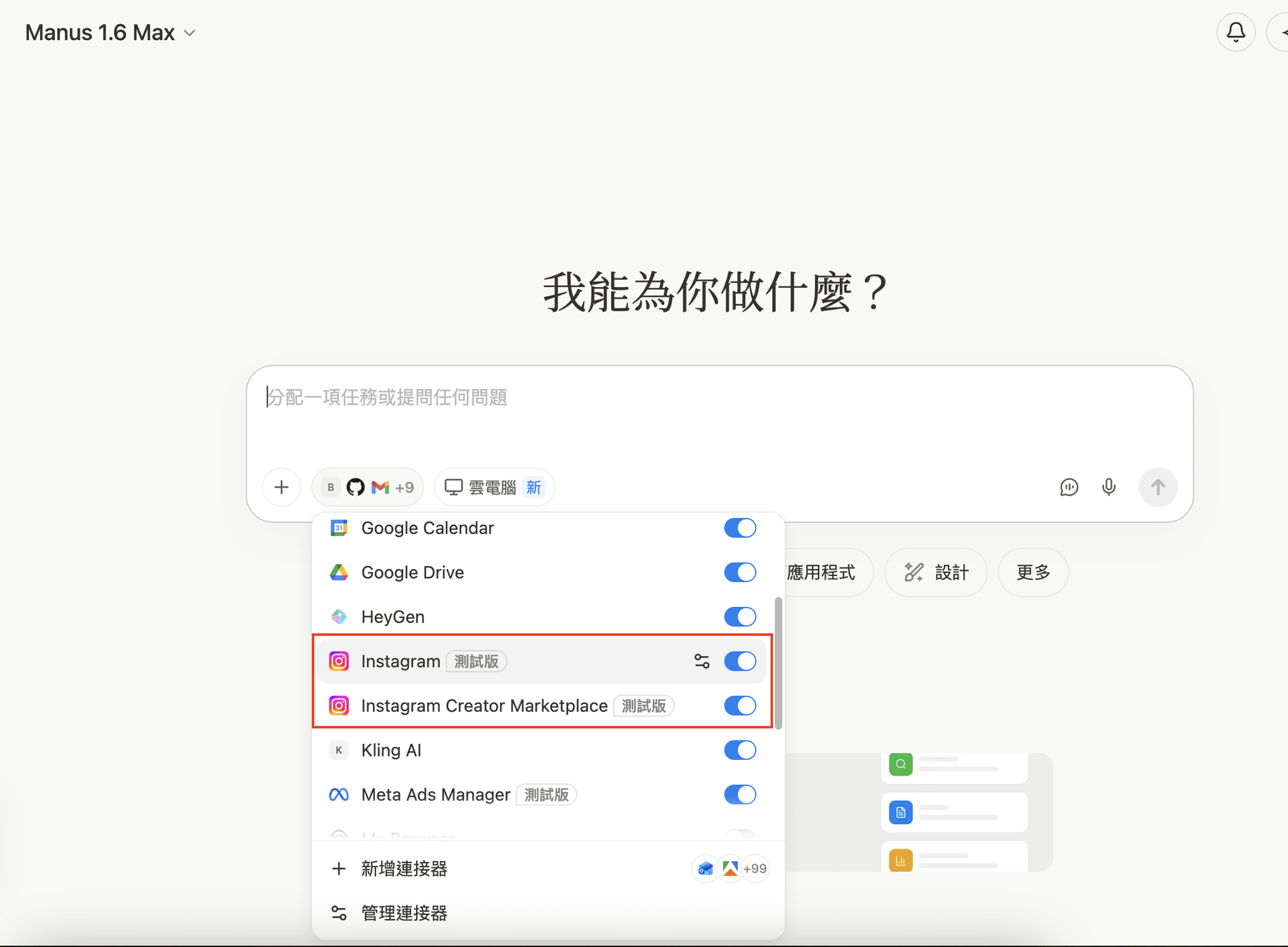Viewport: 1288px width, 947px height.
Task: Click the plus attachment button in the input box
Action: pyautogui.click(x=282, y=487)
